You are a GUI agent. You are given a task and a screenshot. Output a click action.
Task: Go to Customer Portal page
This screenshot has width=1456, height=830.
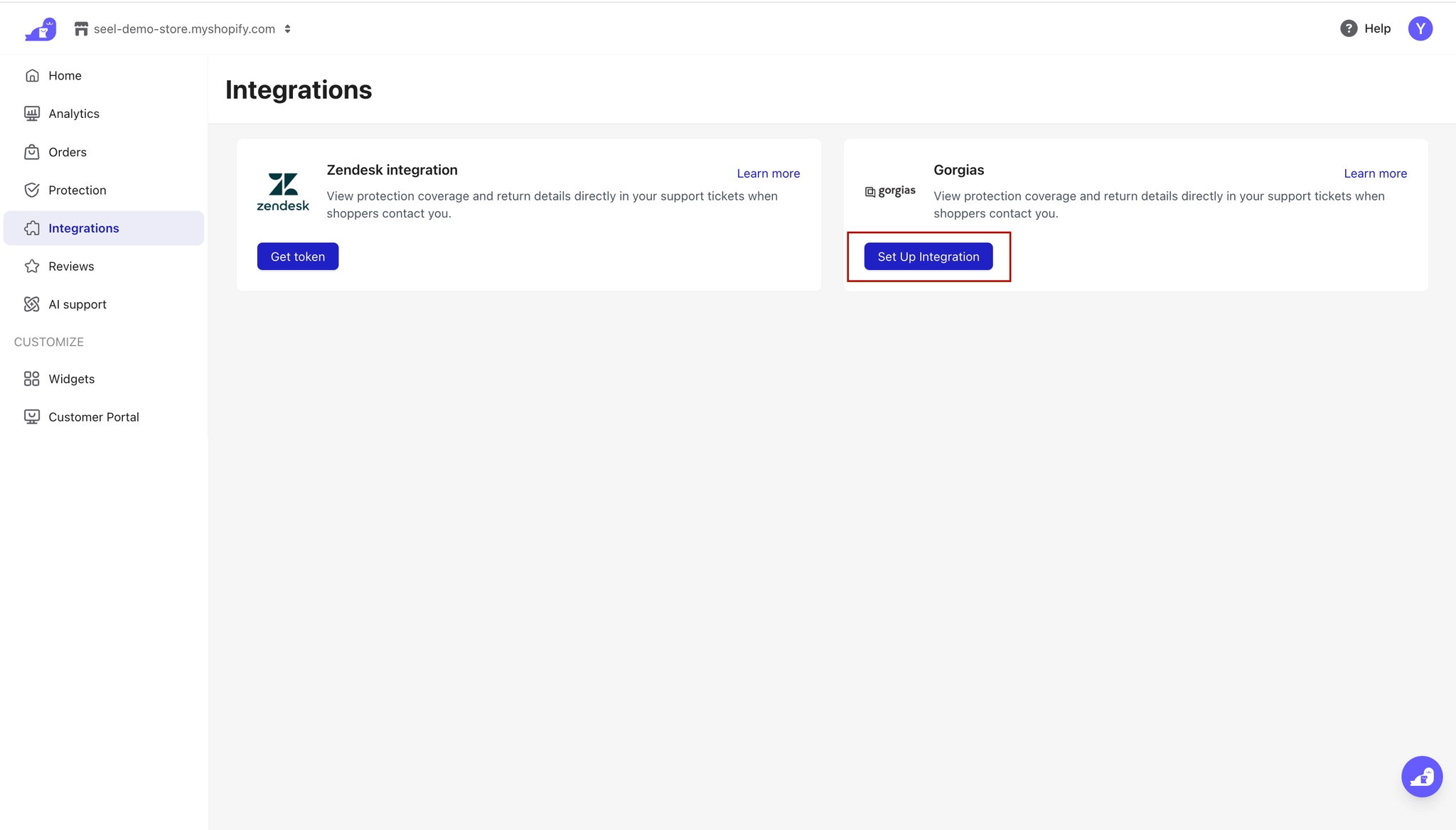click(x=93, y=417)
